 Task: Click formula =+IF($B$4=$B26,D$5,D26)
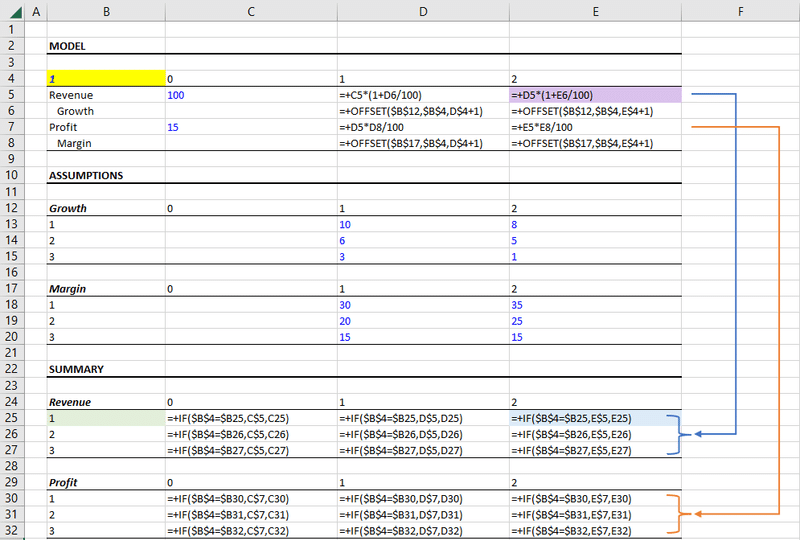pyautogui.click(x=401, y=434)
